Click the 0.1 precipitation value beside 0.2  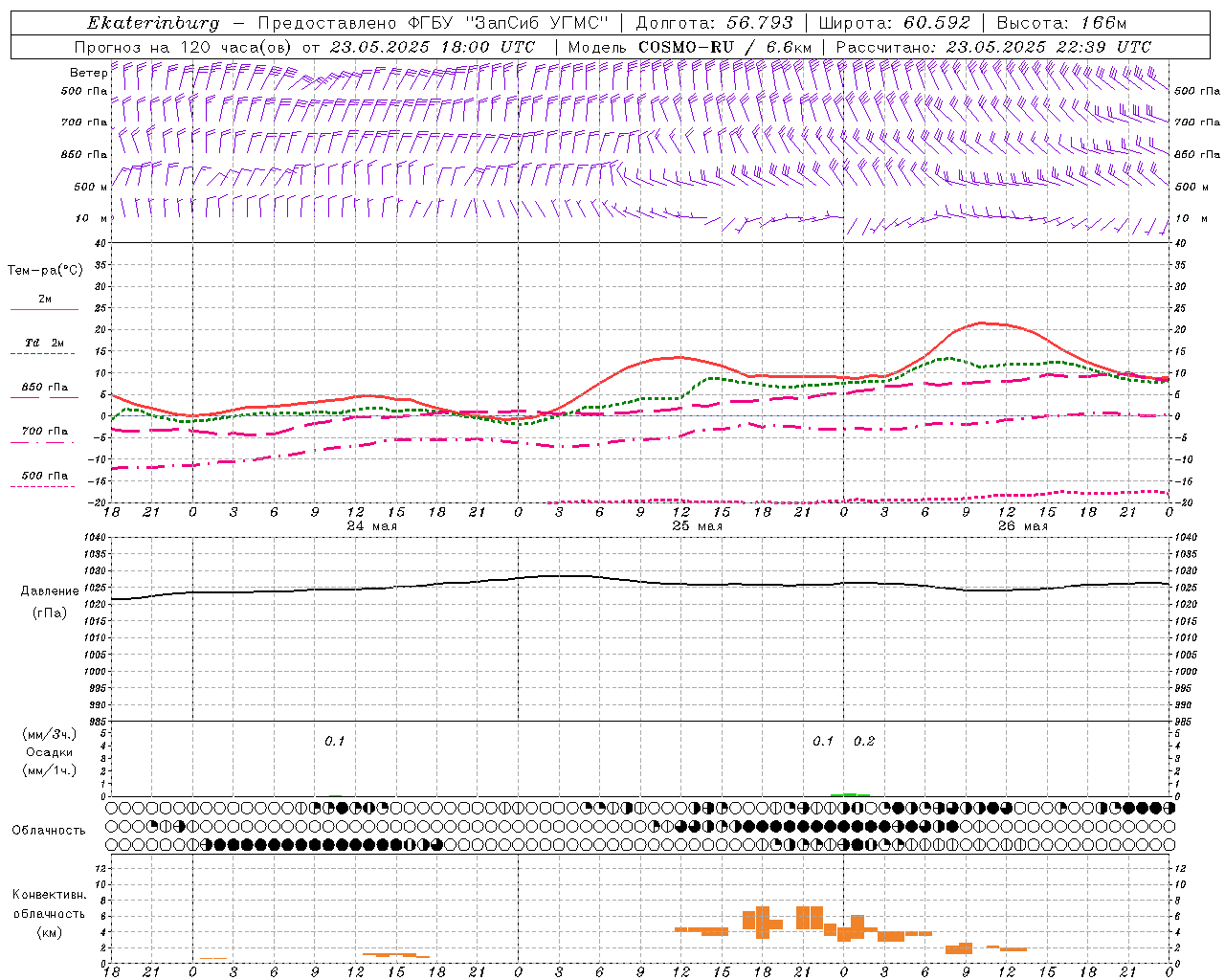pyautogui.click(x=823, y=742)
